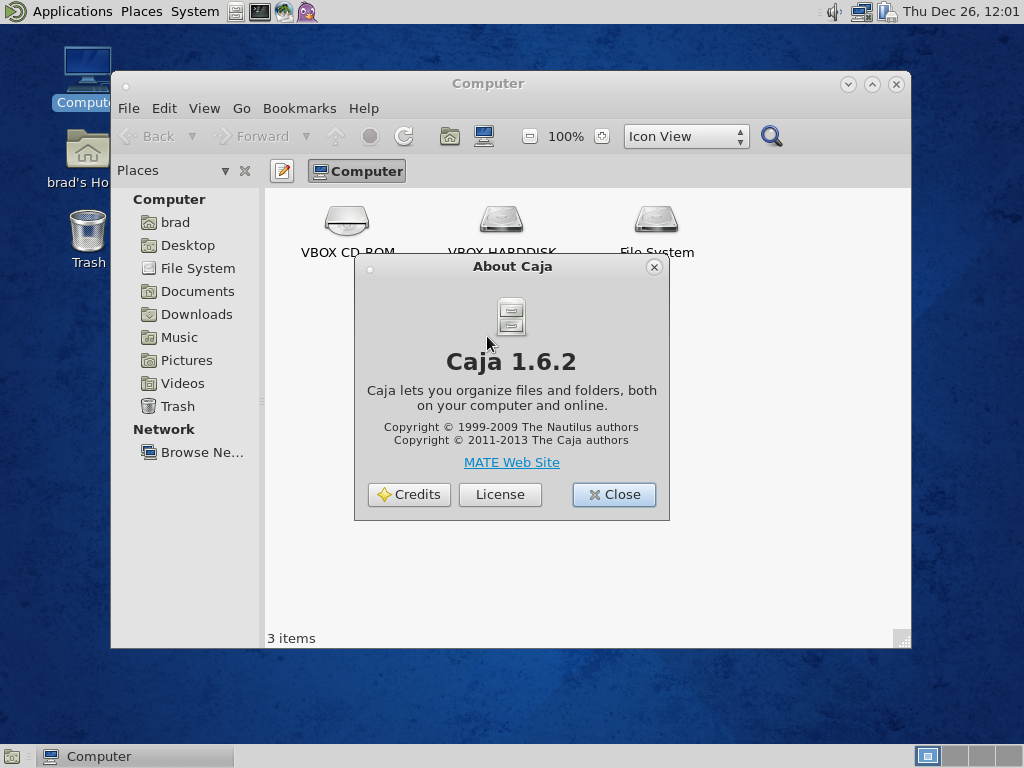
Task: Start a file search with magnifier icon
Action: [771, 136]
